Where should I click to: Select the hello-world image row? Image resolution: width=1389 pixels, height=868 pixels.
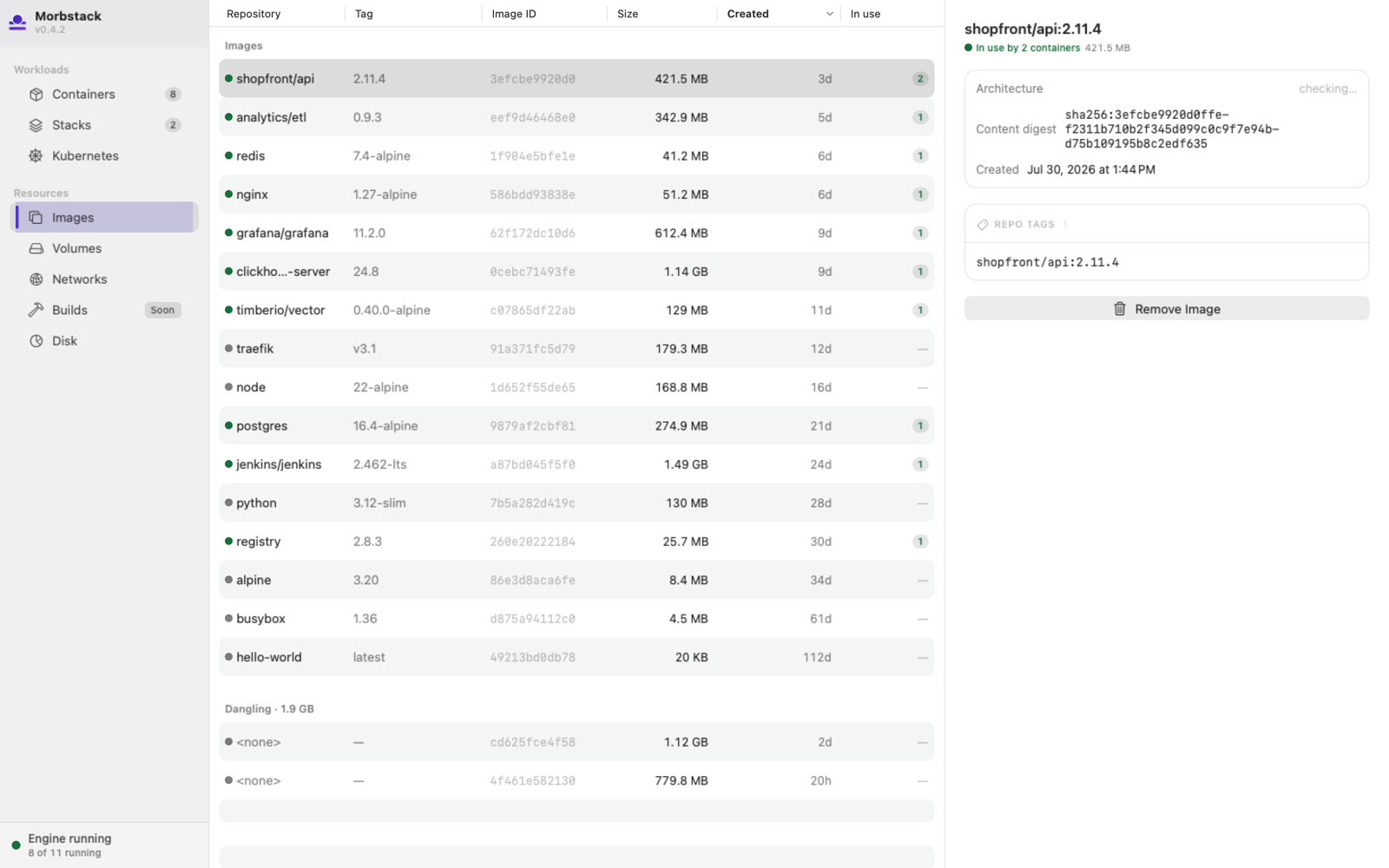pyautogui.click(x=576, y=657)
